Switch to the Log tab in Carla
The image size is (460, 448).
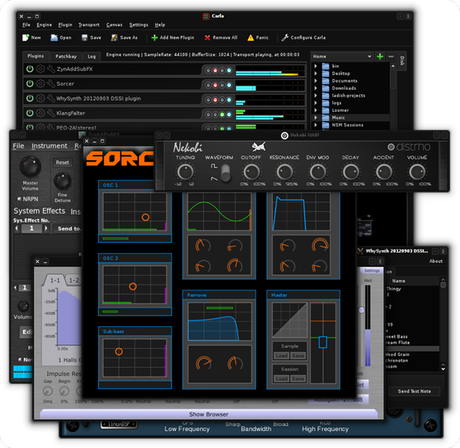tap(92, 56)
